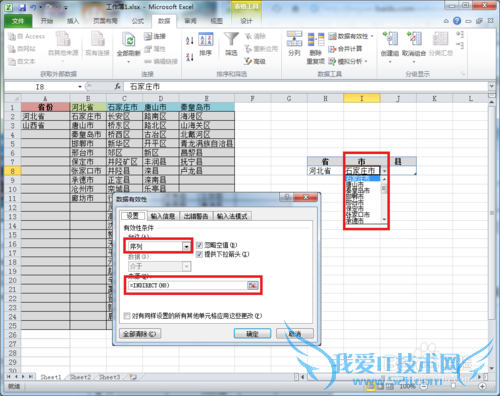Click the From Access data import icon

tap(12, 36)
